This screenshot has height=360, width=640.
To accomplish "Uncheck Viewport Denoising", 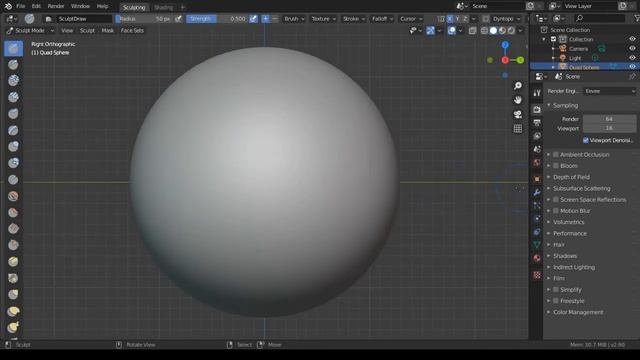I will (x=586, y=140).
